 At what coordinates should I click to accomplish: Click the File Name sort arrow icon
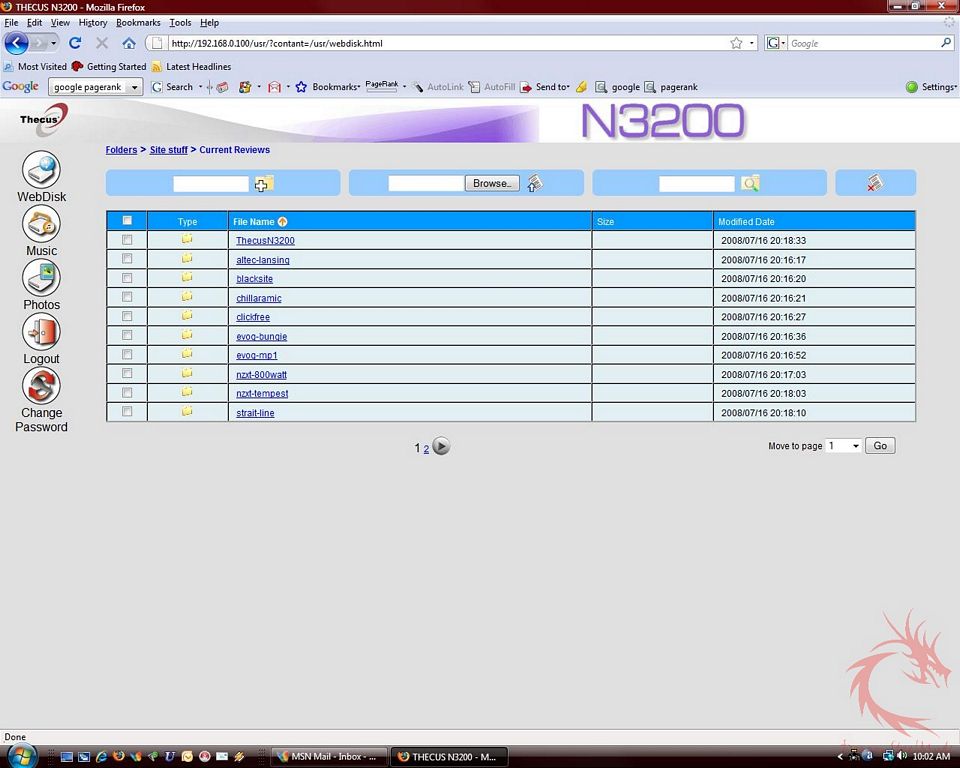click(282, 222)
